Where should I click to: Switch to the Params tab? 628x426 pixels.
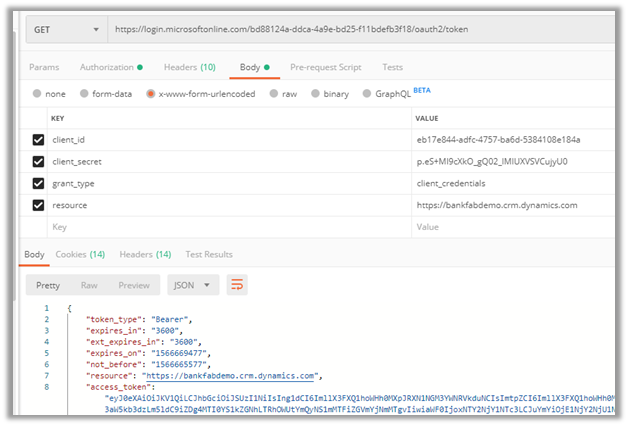tap(43, 67)
